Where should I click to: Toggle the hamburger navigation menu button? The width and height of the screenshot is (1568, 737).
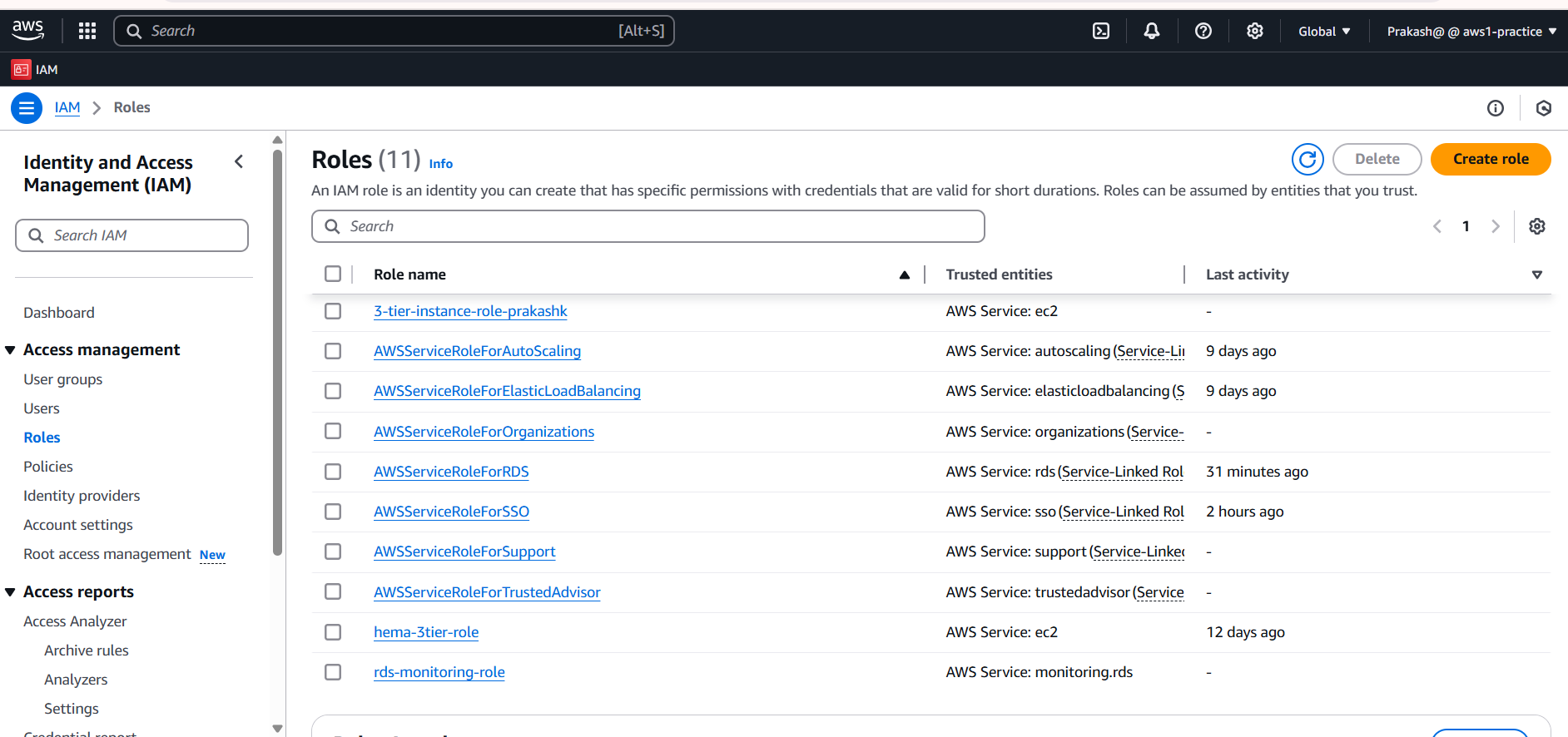tap(27, 108)
